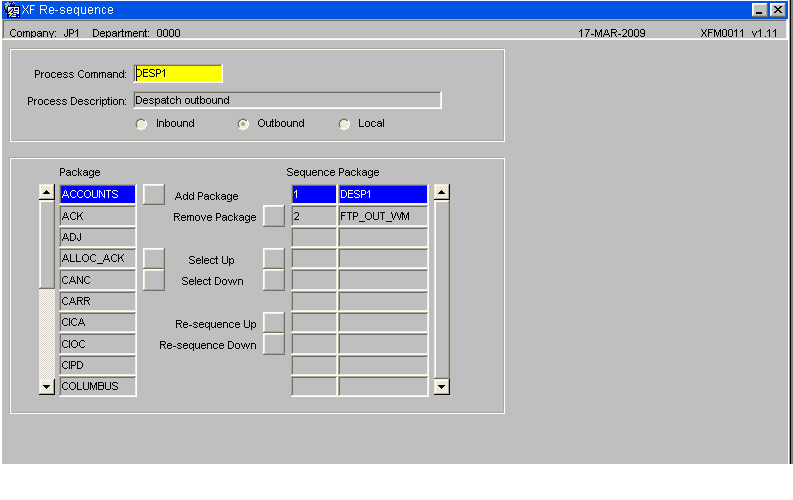Select the CARR package row
Viewport: 793px width, 500px height.
pyautogui.click(x=98, y=301)
